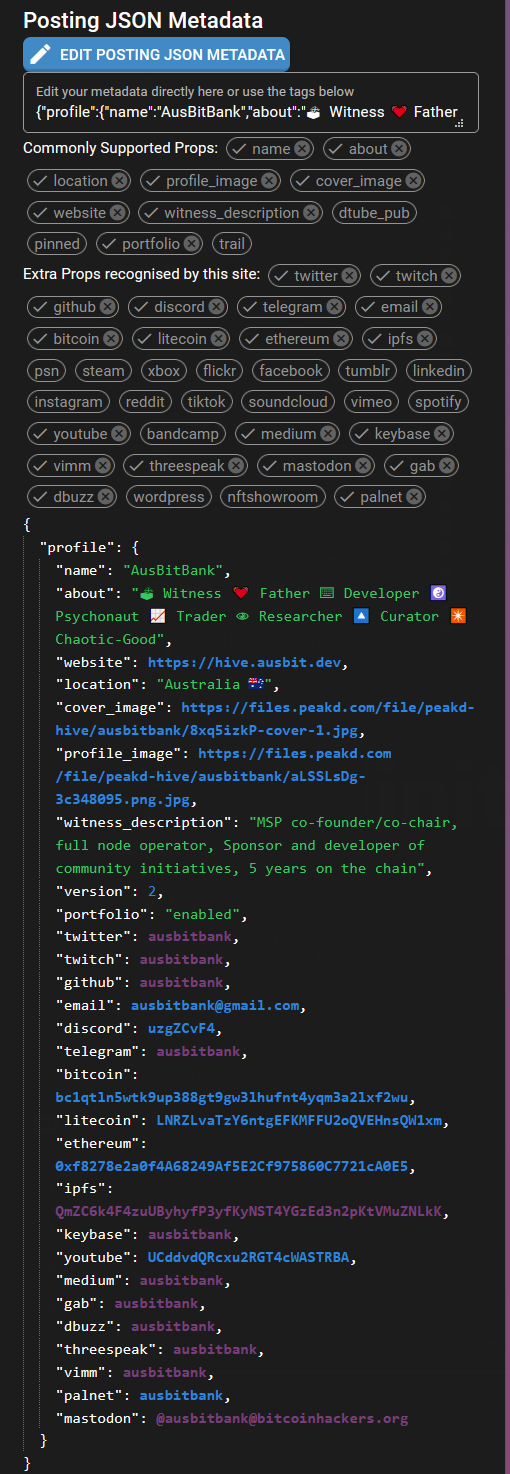Remove the website tag with its X icon
This screenshot has height=1474, width=510.
(118, 213)
